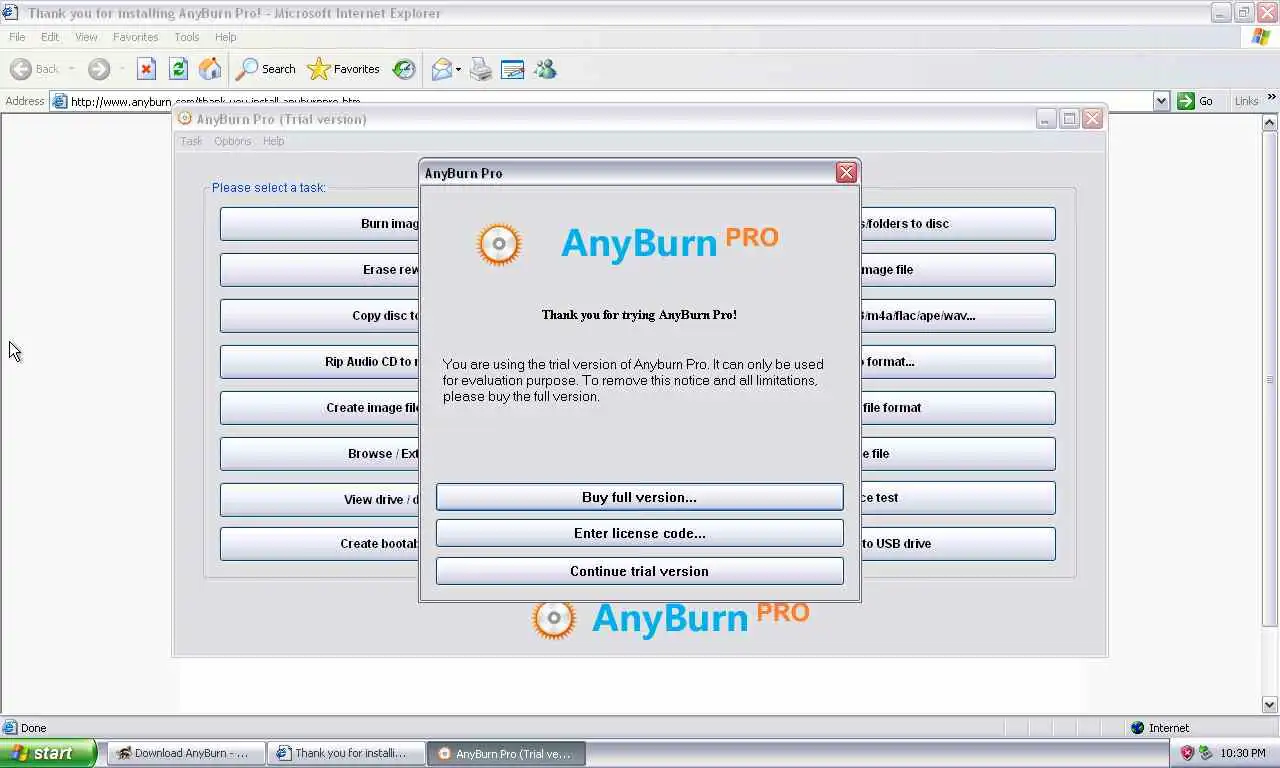Open the Favorites star button
The height and width of the screenshot is (768, 1280).
(343, 69)
